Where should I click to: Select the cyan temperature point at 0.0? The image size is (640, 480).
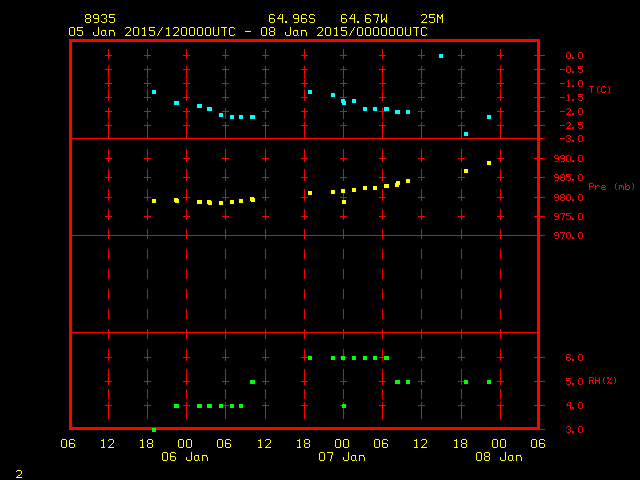(441, 56)
